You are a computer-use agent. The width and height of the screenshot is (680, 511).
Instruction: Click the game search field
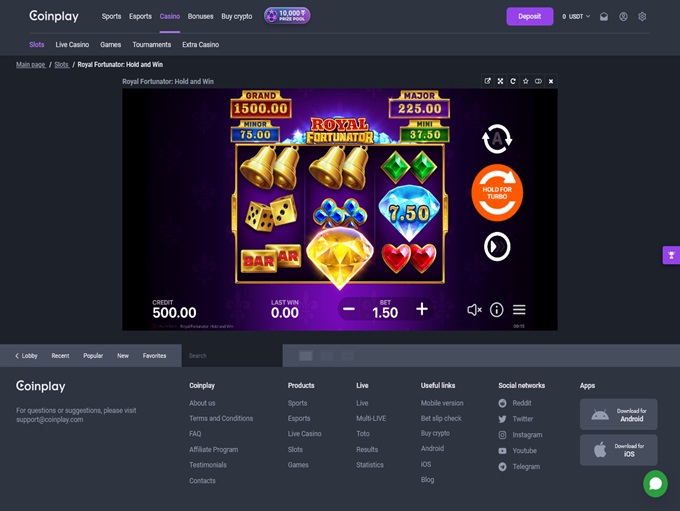click(230, 356)
